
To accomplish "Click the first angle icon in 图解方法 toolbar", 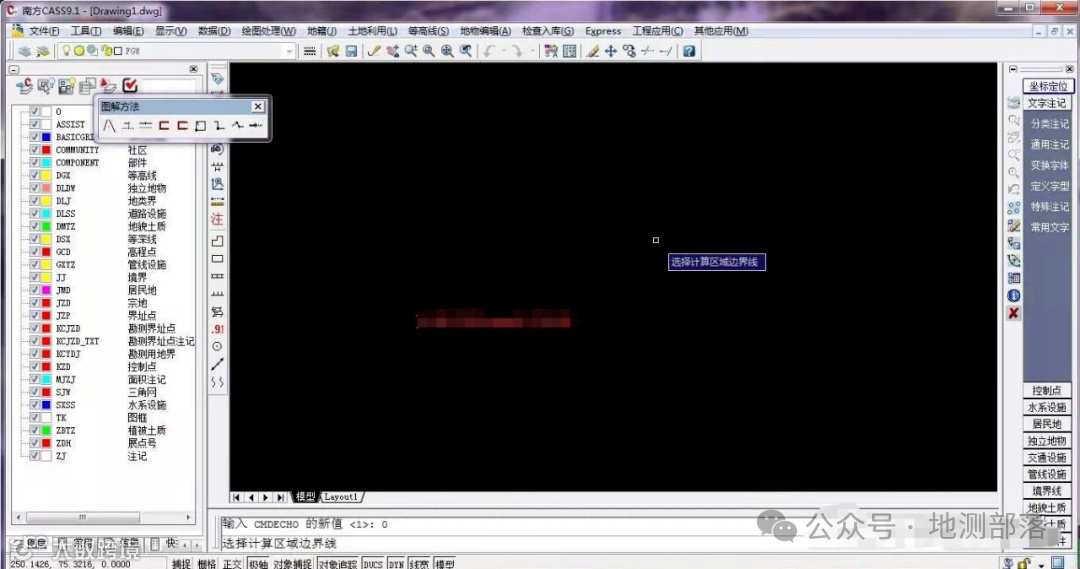I will coord(110,125).
